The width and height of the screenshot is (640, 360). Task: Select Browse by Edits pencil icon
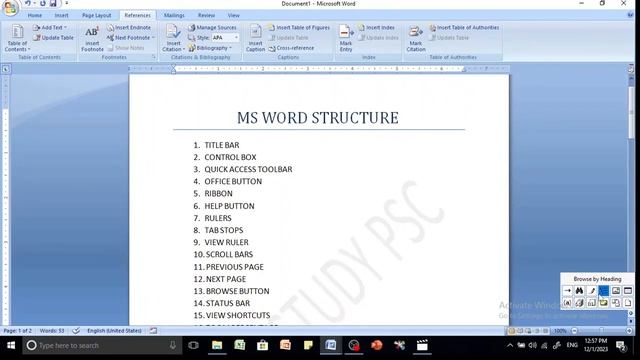[592, 291]
